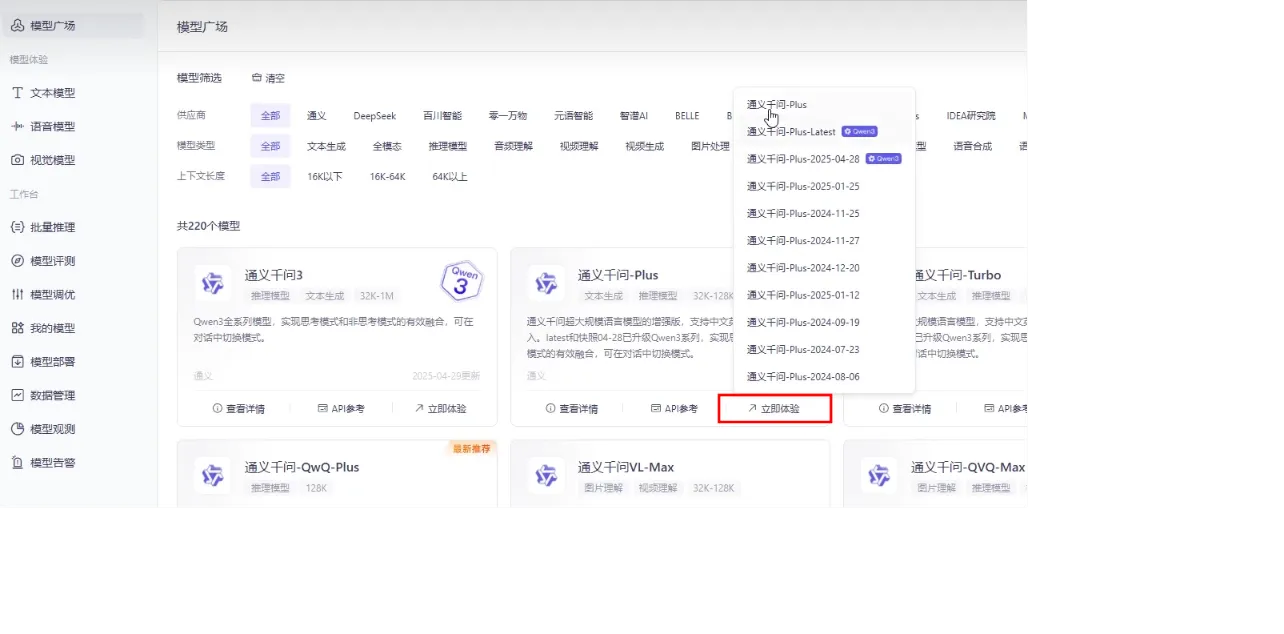The image size is (1284, 634).
Task: Select 16K以下 context length filter
Action: (325, 177)
